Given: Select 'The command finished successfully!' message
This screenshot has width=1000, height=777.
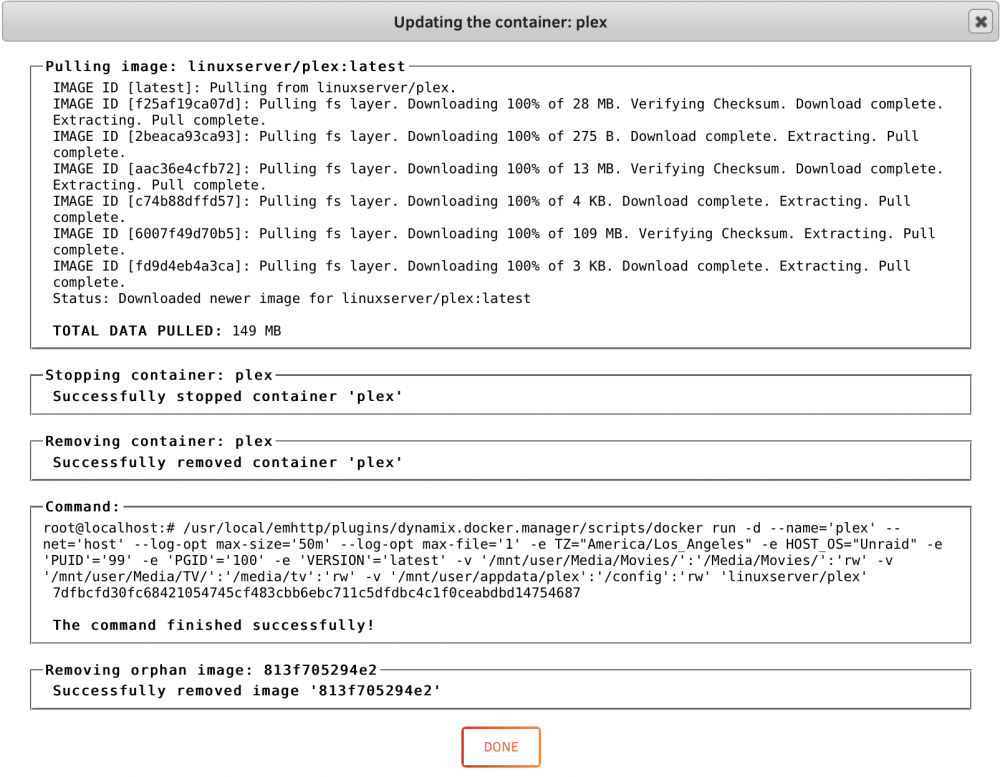Looking at the screenshot, I should pos(214,625).
